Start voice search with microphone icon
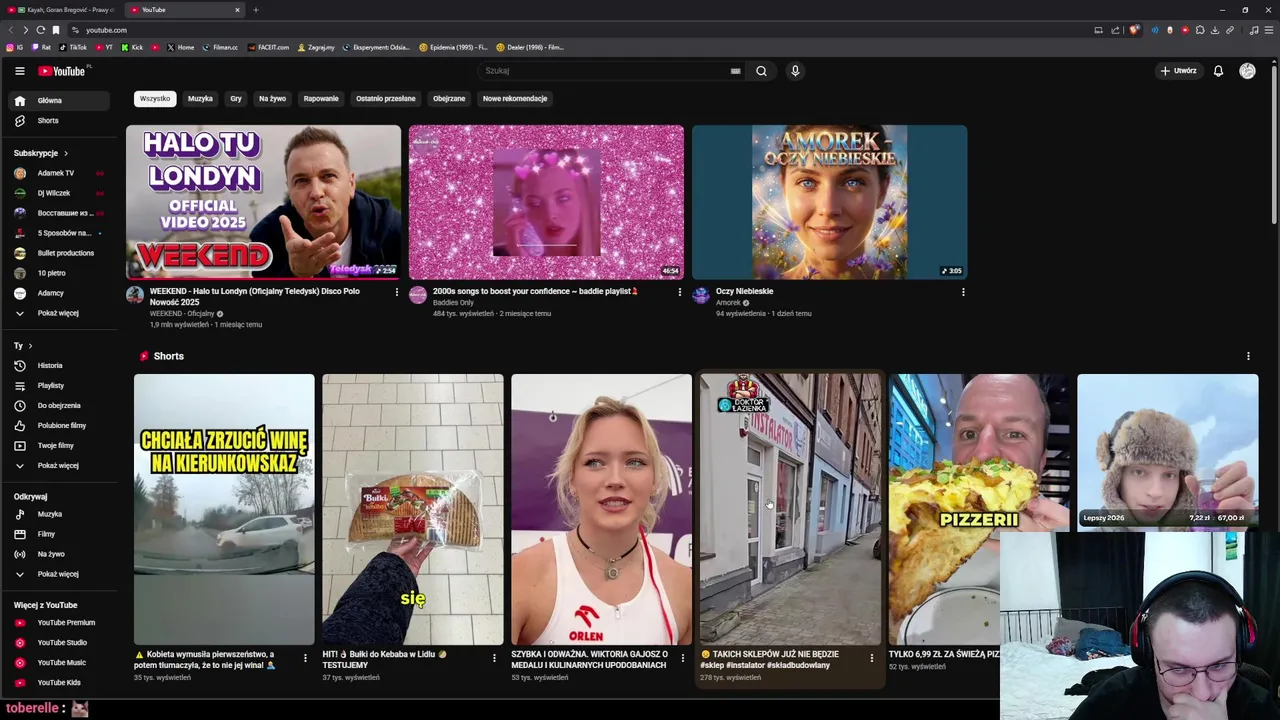 795,71
